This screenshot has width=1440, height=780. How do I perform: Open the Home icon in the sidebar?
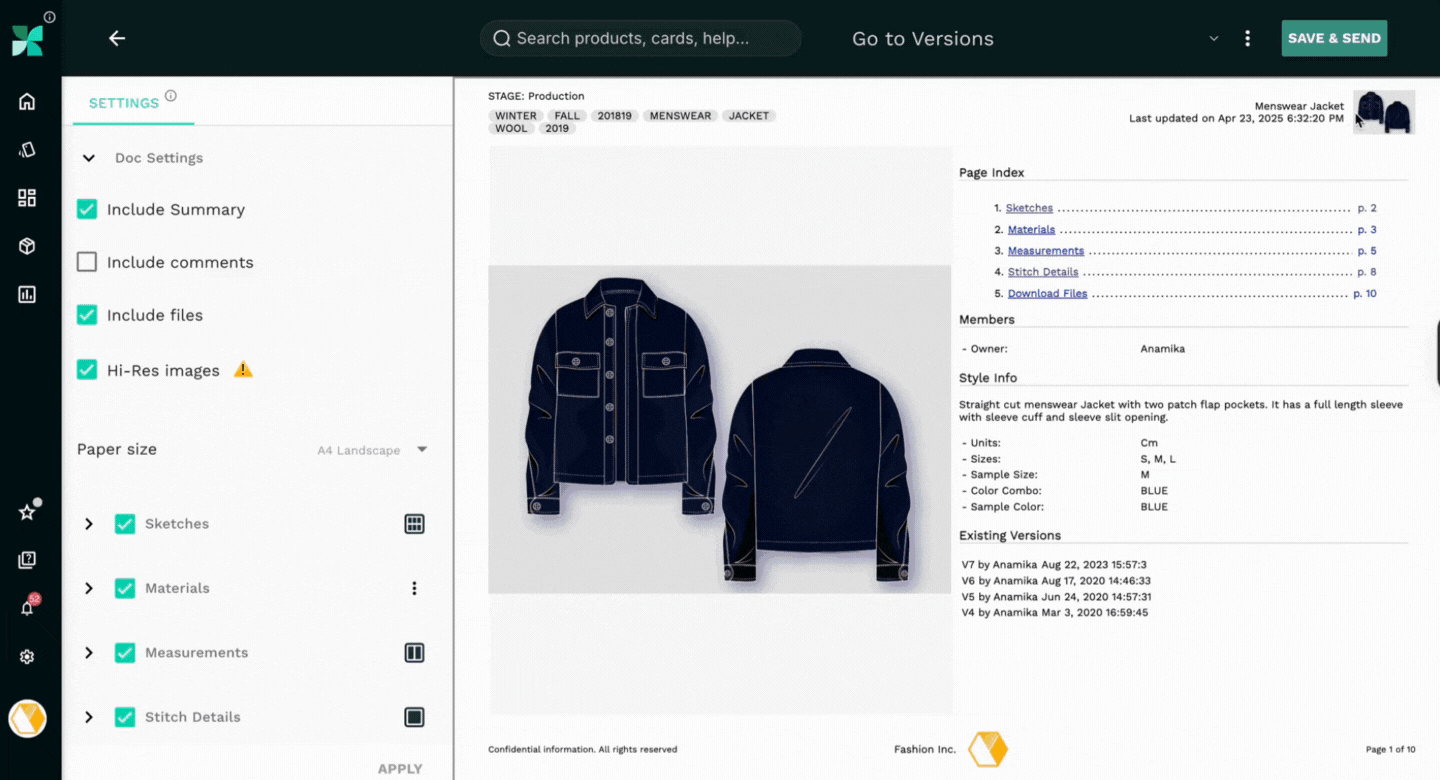point(27,101)
